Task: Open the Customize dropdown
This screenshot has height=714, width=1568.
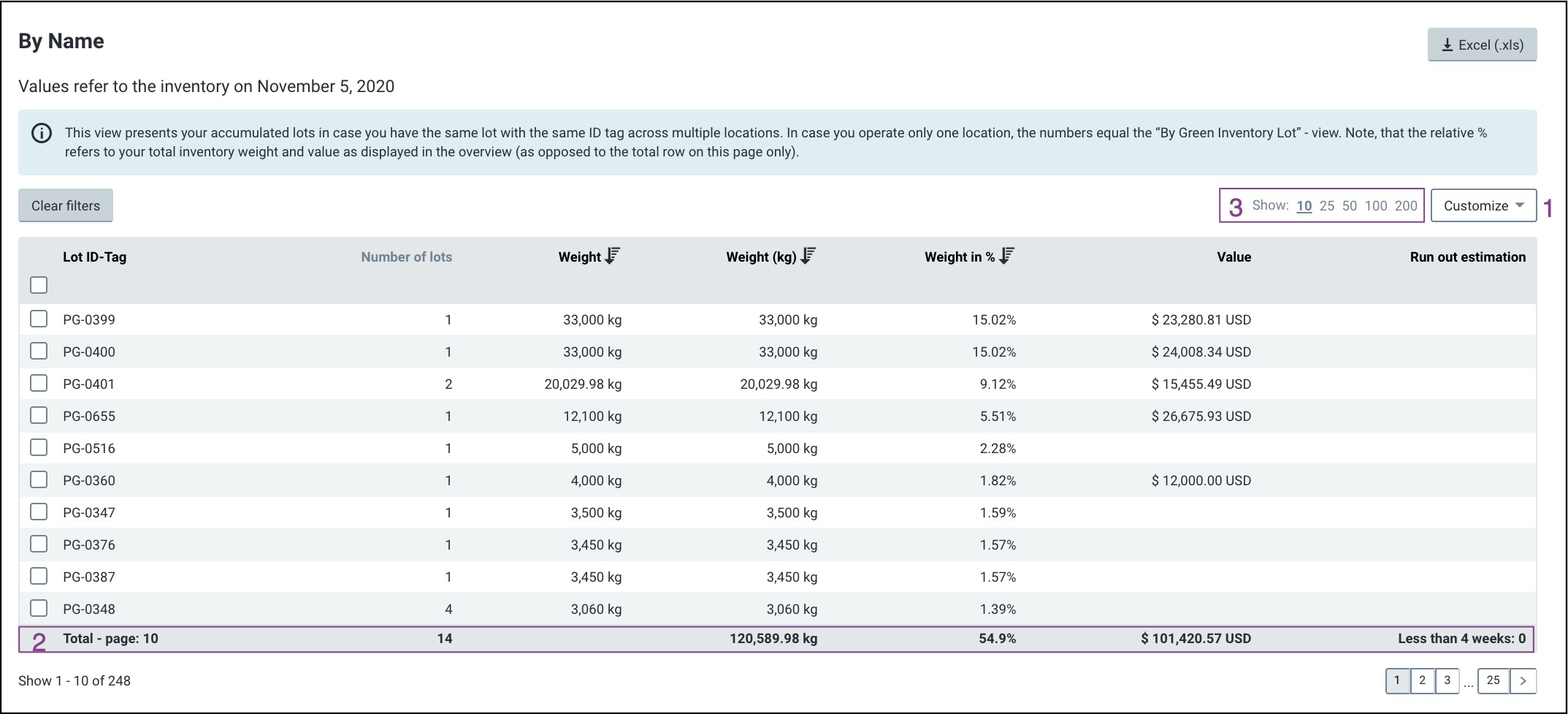Action: pyautogui.click(x=1483, y=205)
